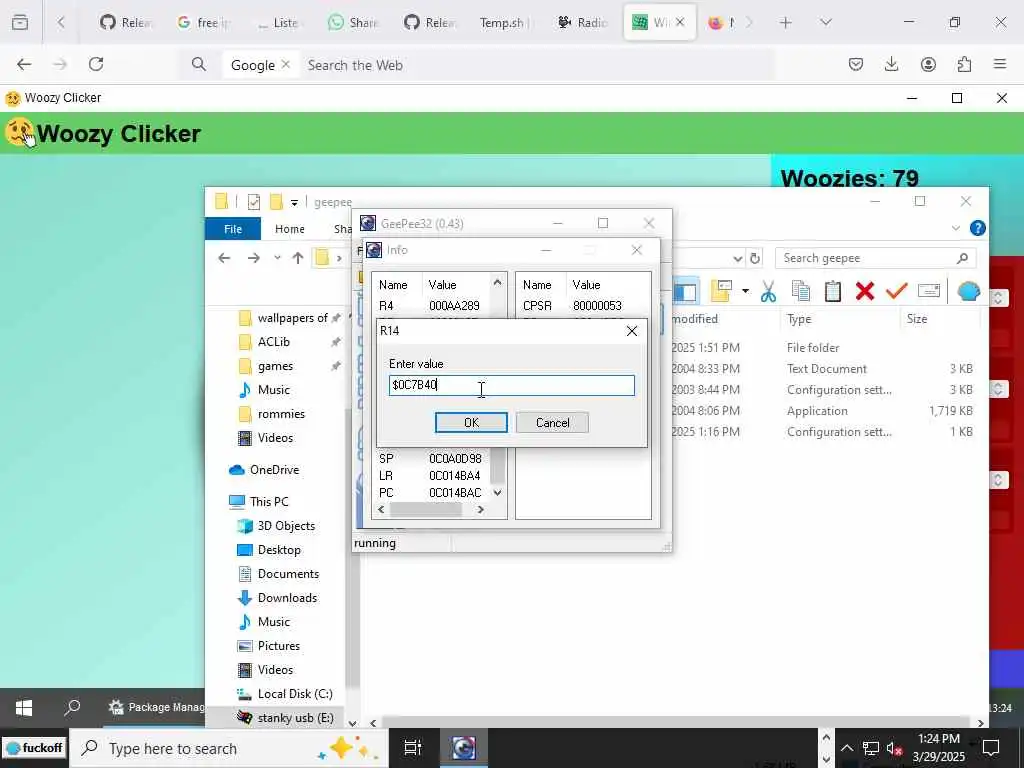This screenshot has width=1024, height=768.
Task: Sort files by Type column header
Action: (x=799, y=319)
